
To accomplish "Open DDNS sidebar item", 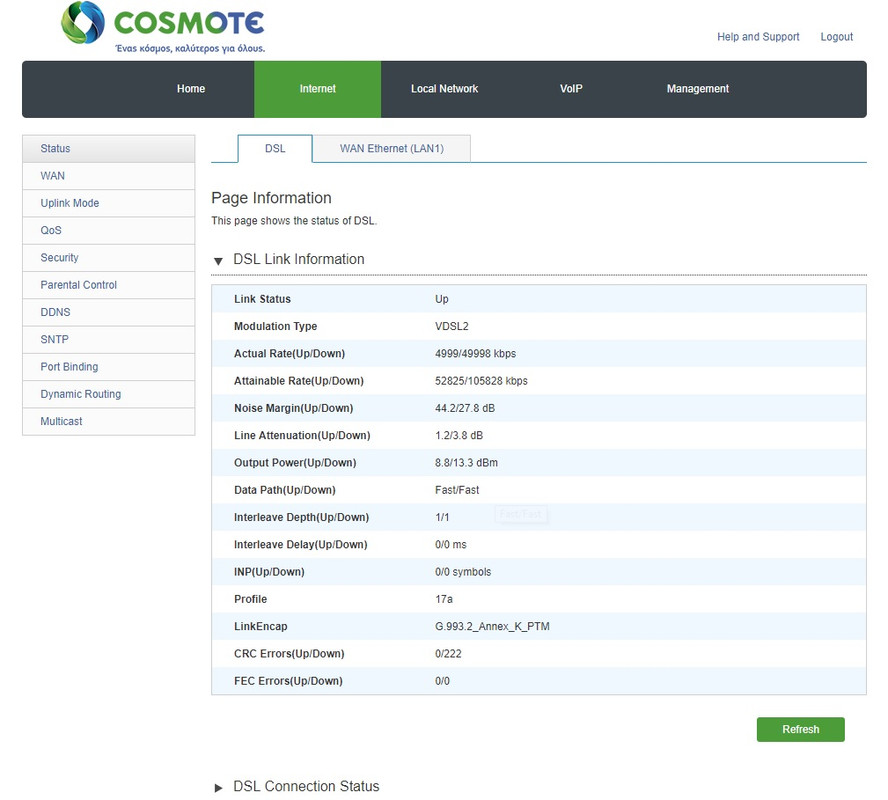I will (x=109, y=313).
